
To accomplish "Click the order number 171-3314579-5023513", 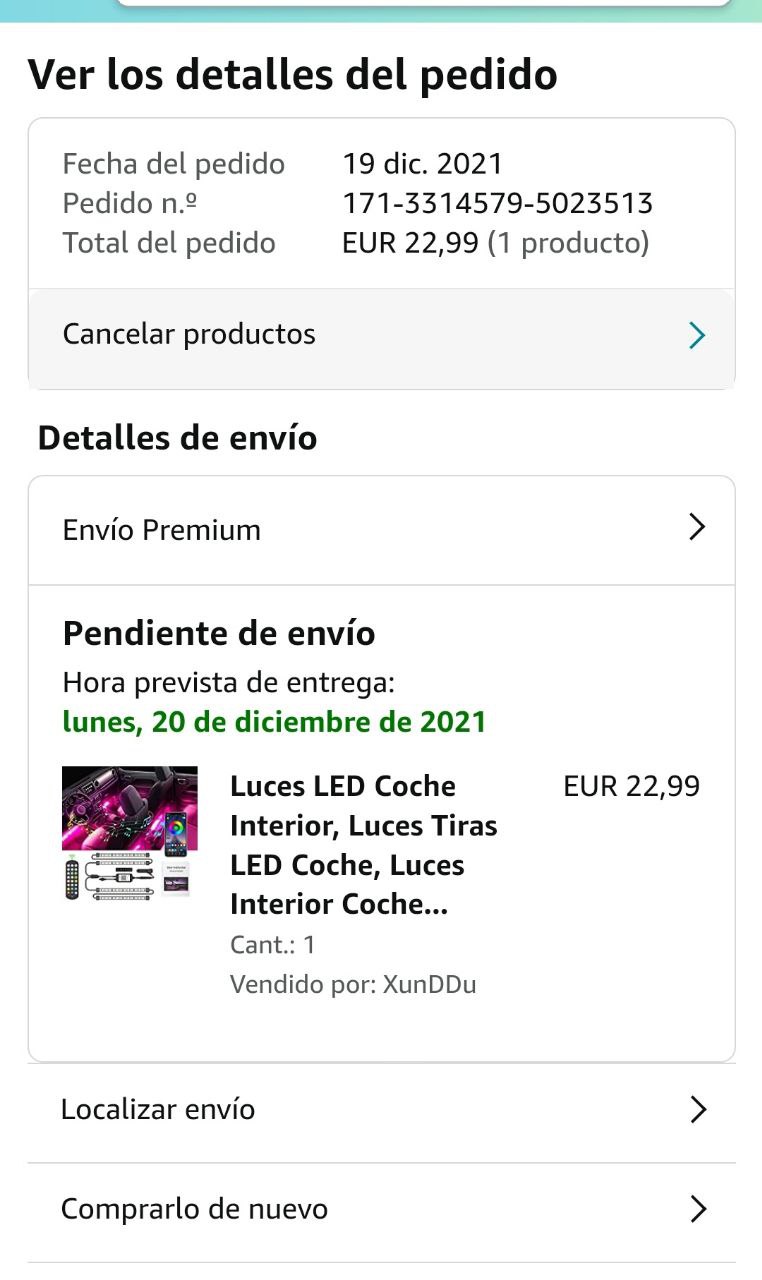I will [497, 204].
